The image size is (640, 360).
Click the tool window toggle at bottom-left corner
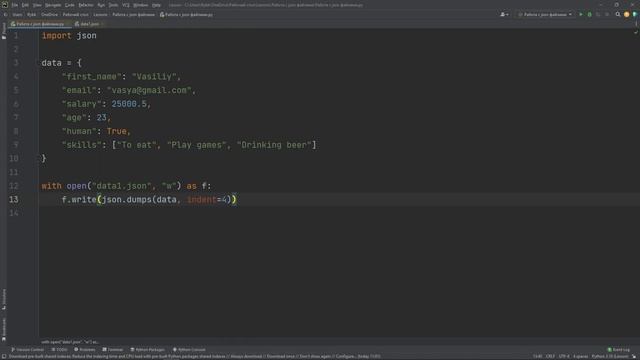coord(4,357)
